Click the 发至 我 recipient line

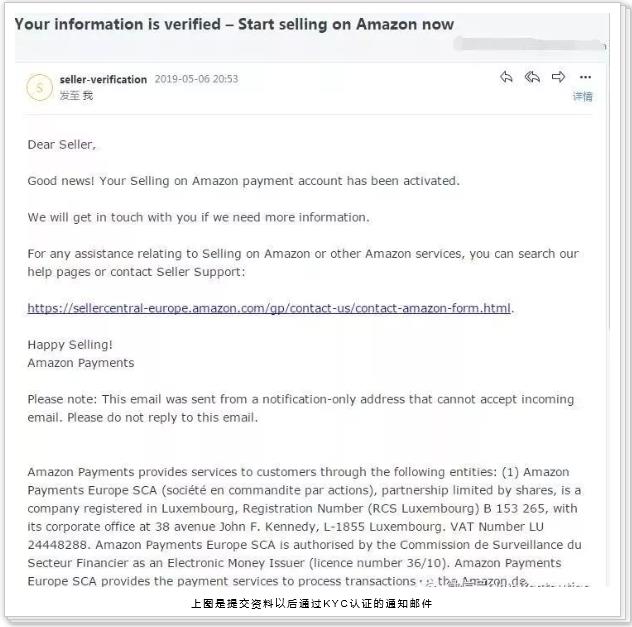pyautogui.click(x=76, y=96)
